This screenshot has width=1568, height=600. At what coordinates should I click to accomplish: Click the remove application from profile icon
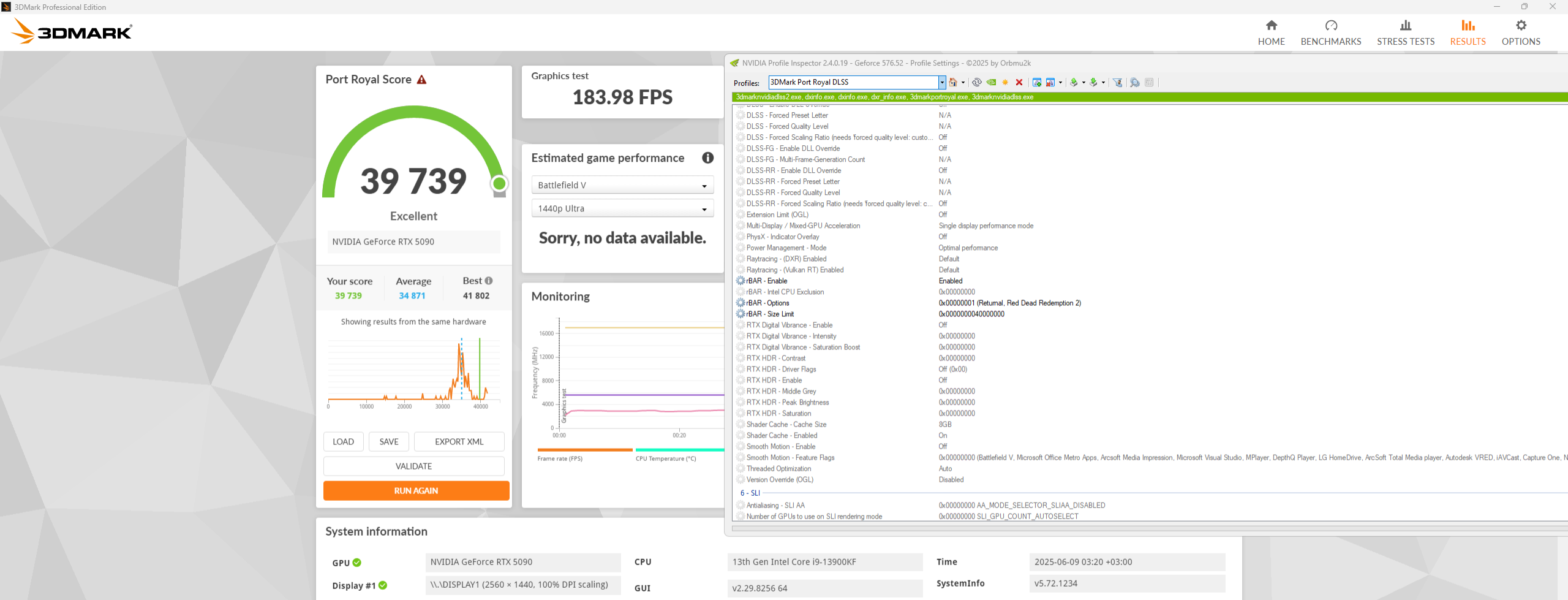[1050, 83]
